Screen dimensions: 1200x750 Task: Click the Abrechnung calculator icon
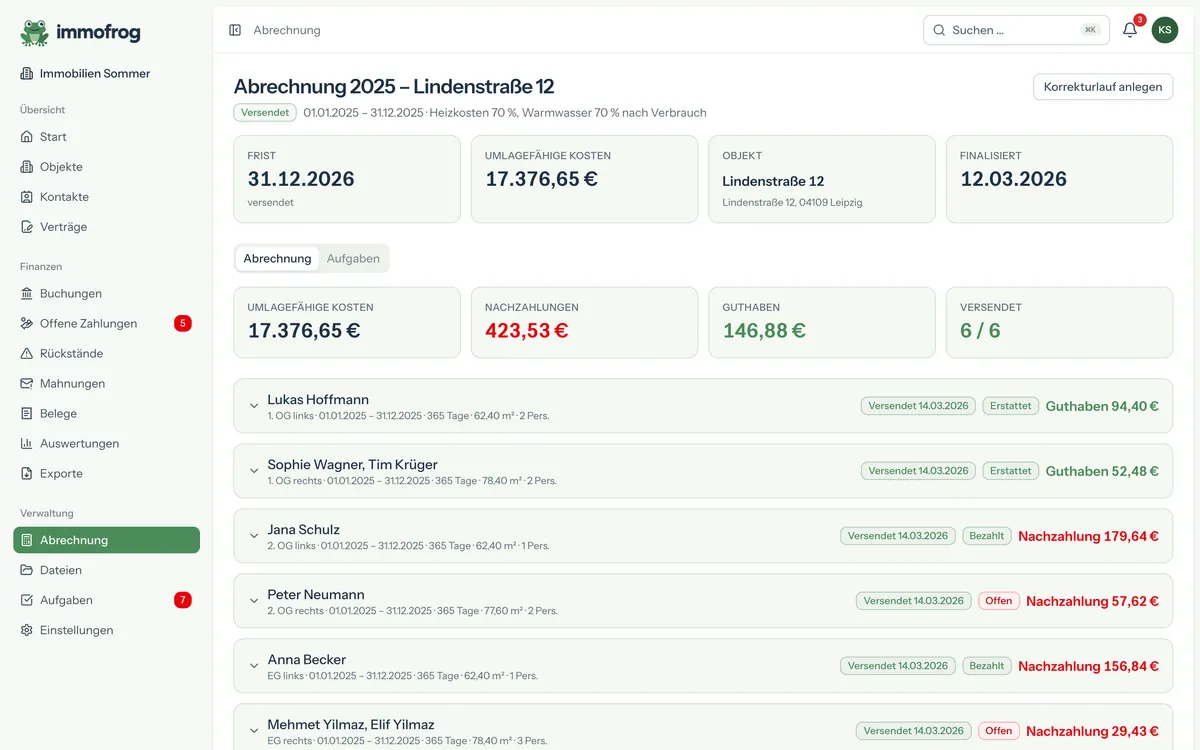[27, 540]
